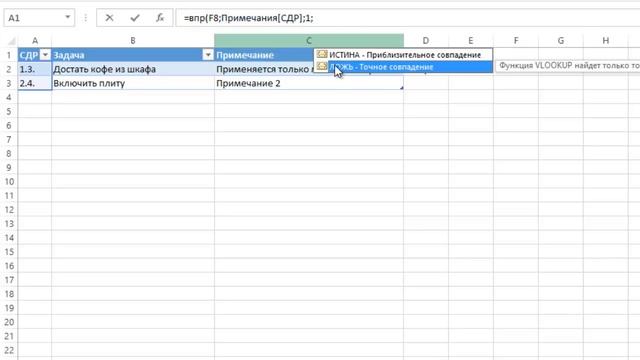Select column D header
This screenshot has width=640, height=360.
[426, 40]
